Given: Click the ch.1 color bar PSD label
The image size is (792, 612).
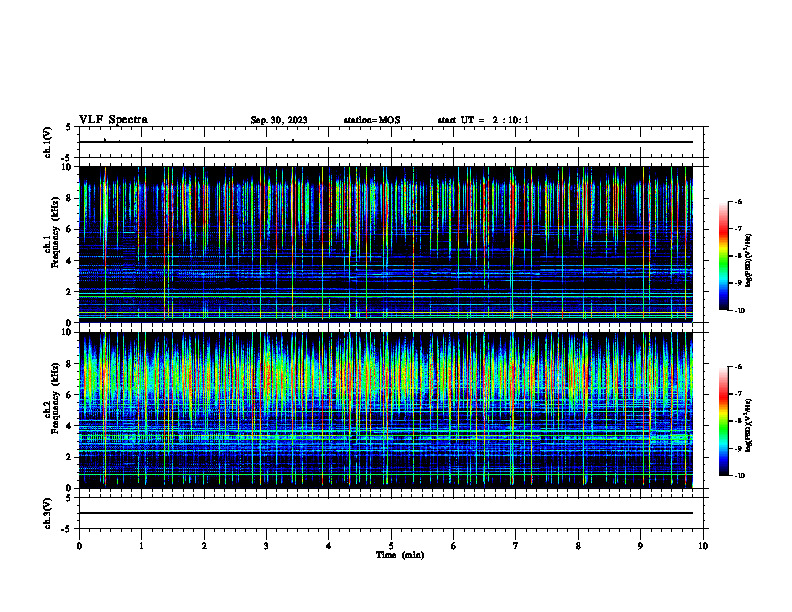Looking at the screenshot, I should tap(749, 261).
